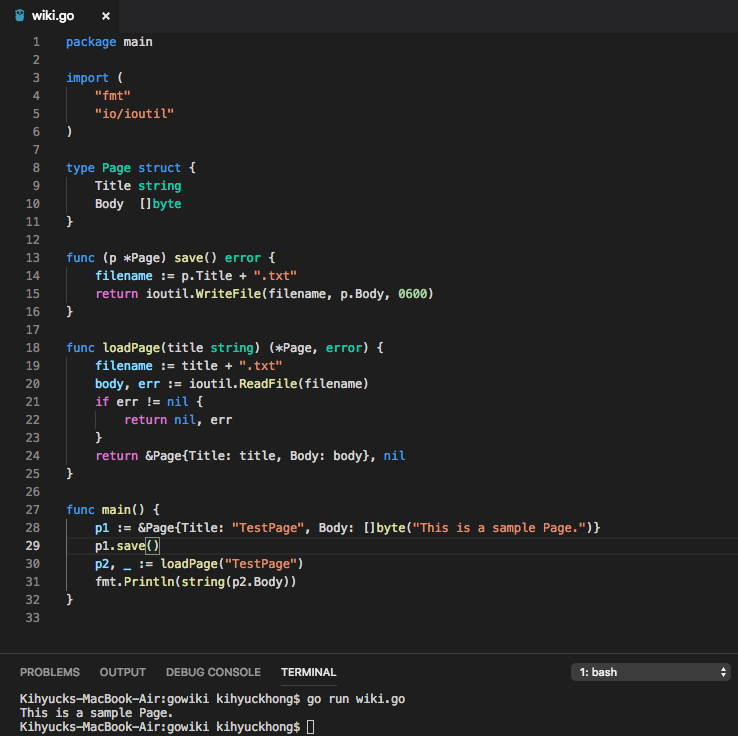Open the PROBLEMS panel tab
Screen dimensions: 738x736
[x=50, y=672]
